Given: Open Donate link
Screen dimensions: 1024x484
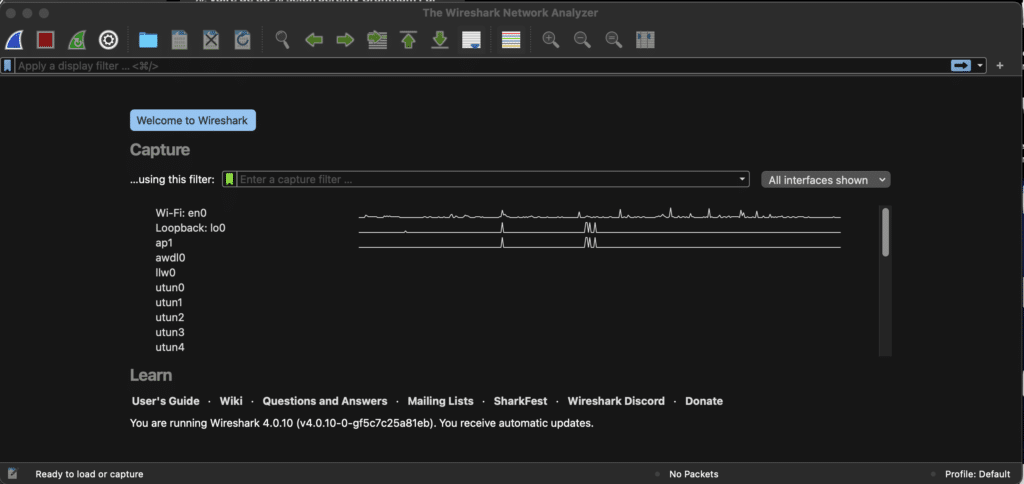Looking at the screenshot, I should tap(704, 401).
